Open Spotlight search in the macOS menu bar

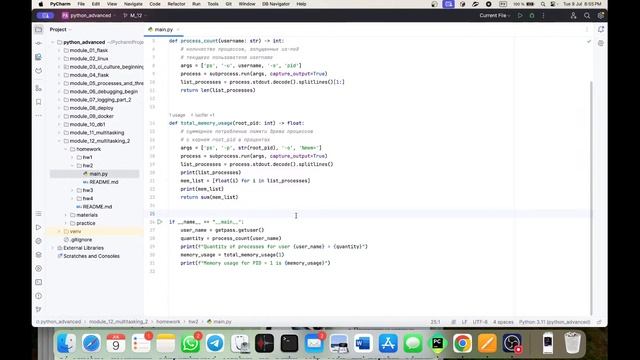(543, 4)
